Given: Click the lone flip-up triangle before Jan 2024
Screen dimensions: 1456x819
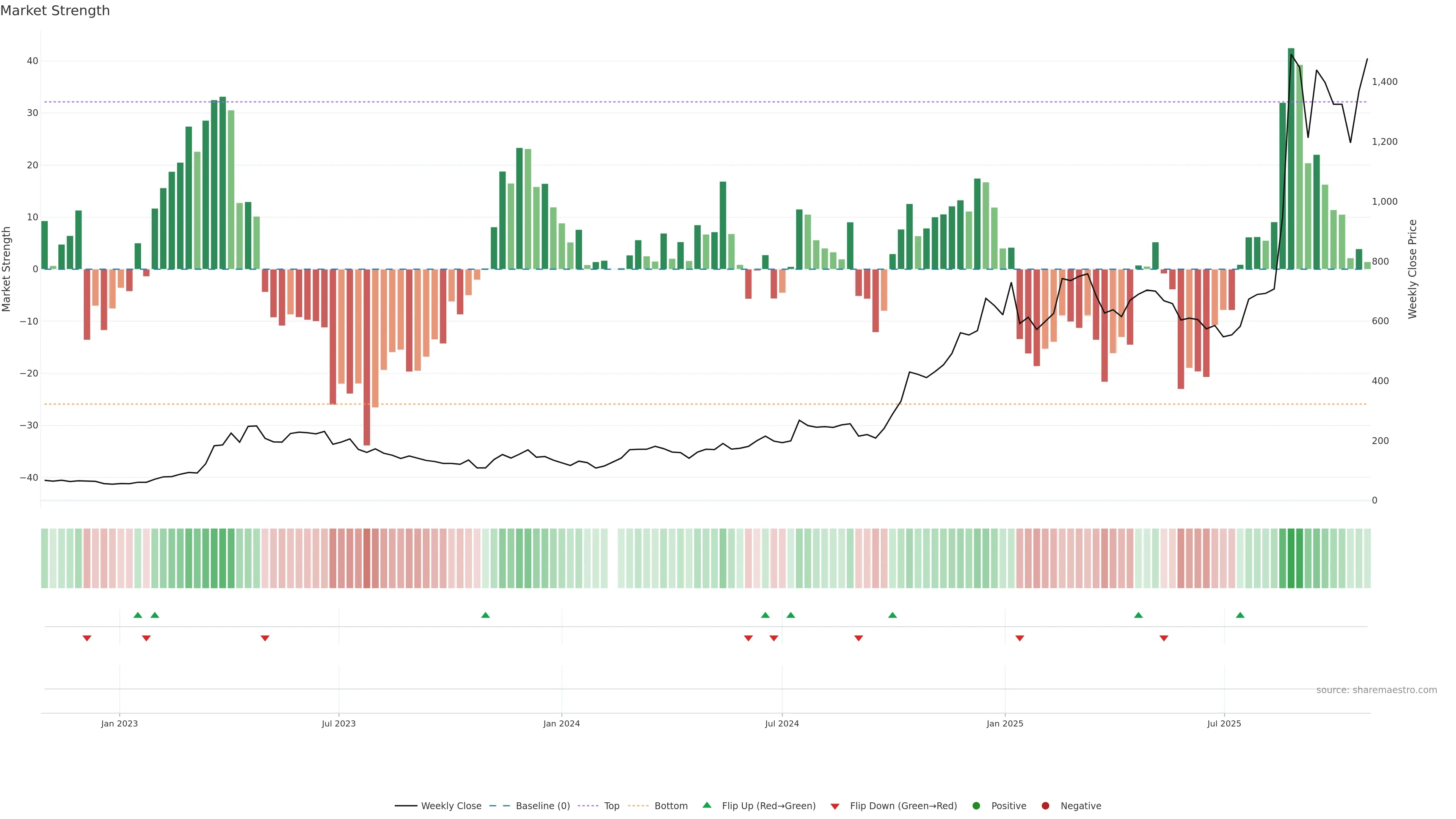Looking at the screenshot, I should pos(485,615).
